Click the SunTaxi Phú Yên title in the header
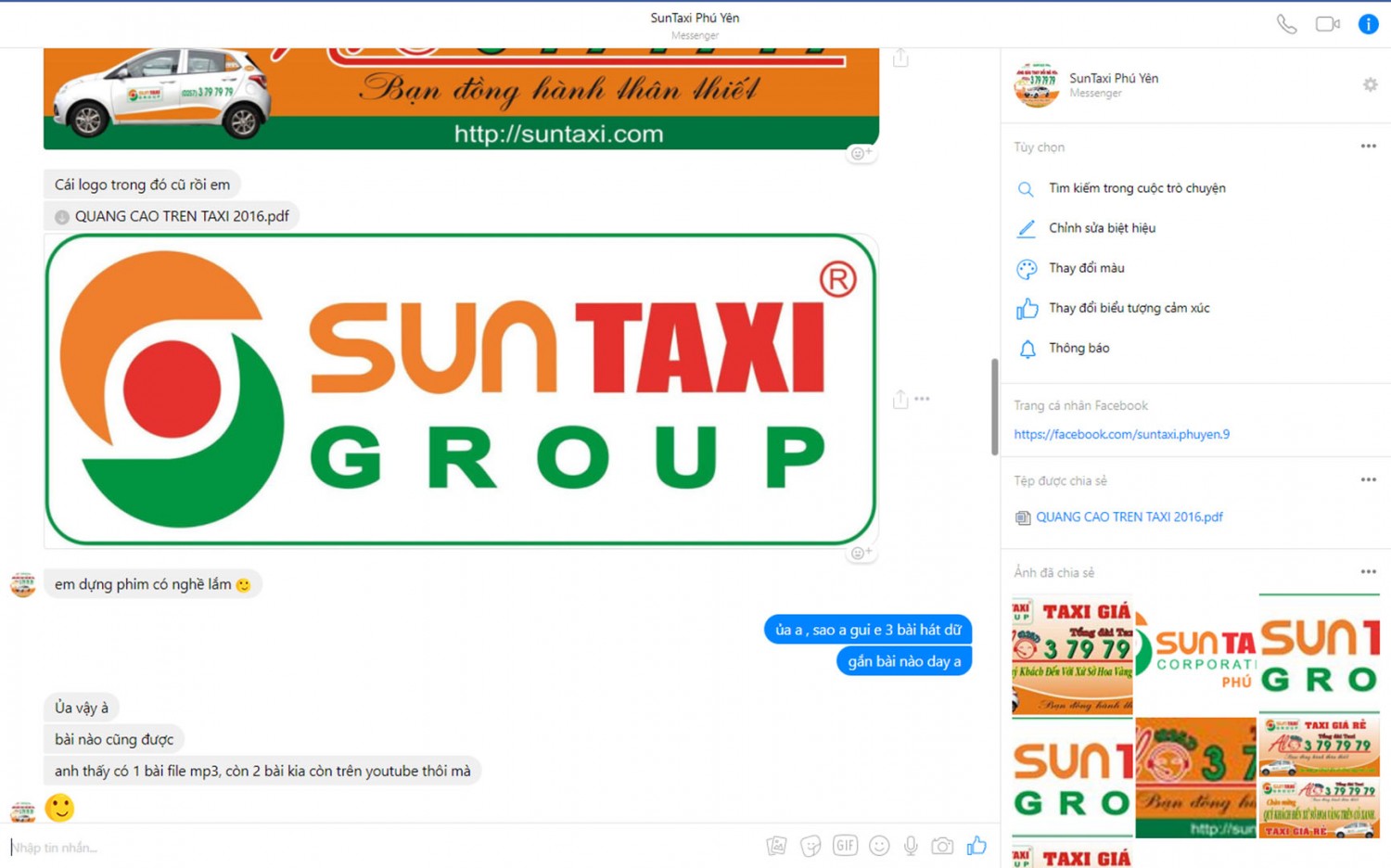The width and height of the screenshot is (1391, 868). 695,18
